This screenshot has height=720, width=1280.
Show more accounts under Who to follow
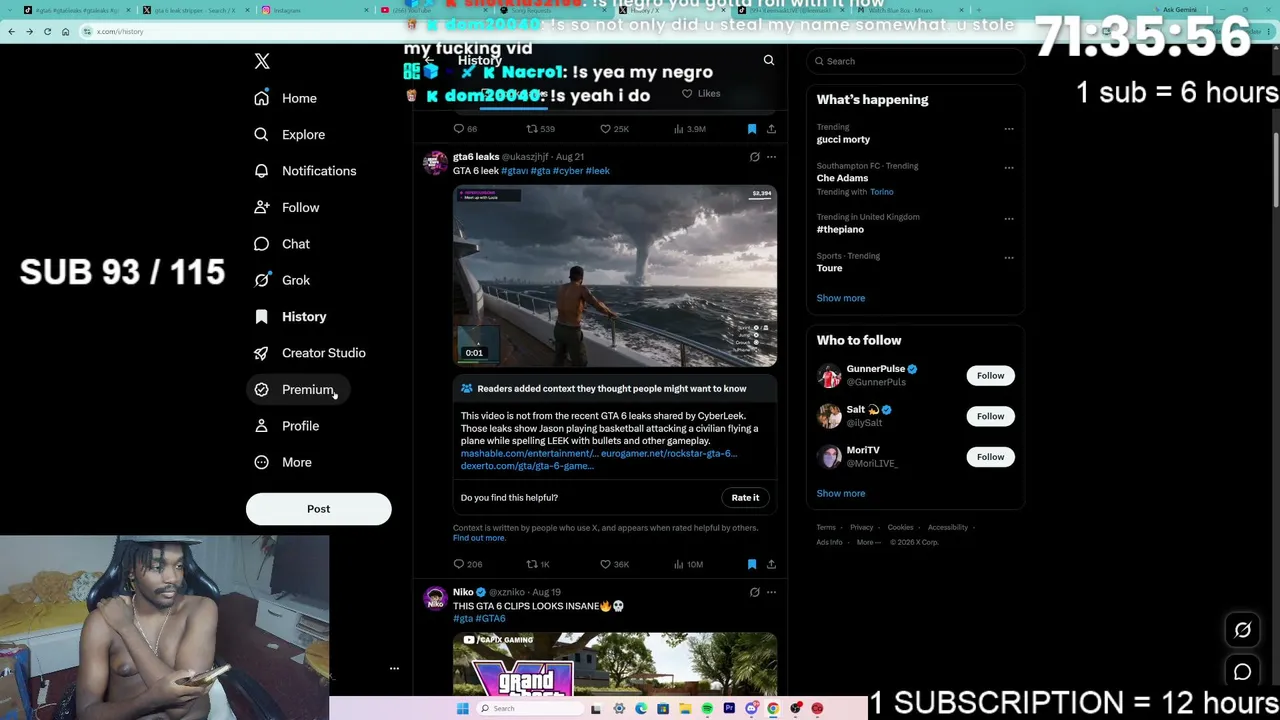[841, 493]
